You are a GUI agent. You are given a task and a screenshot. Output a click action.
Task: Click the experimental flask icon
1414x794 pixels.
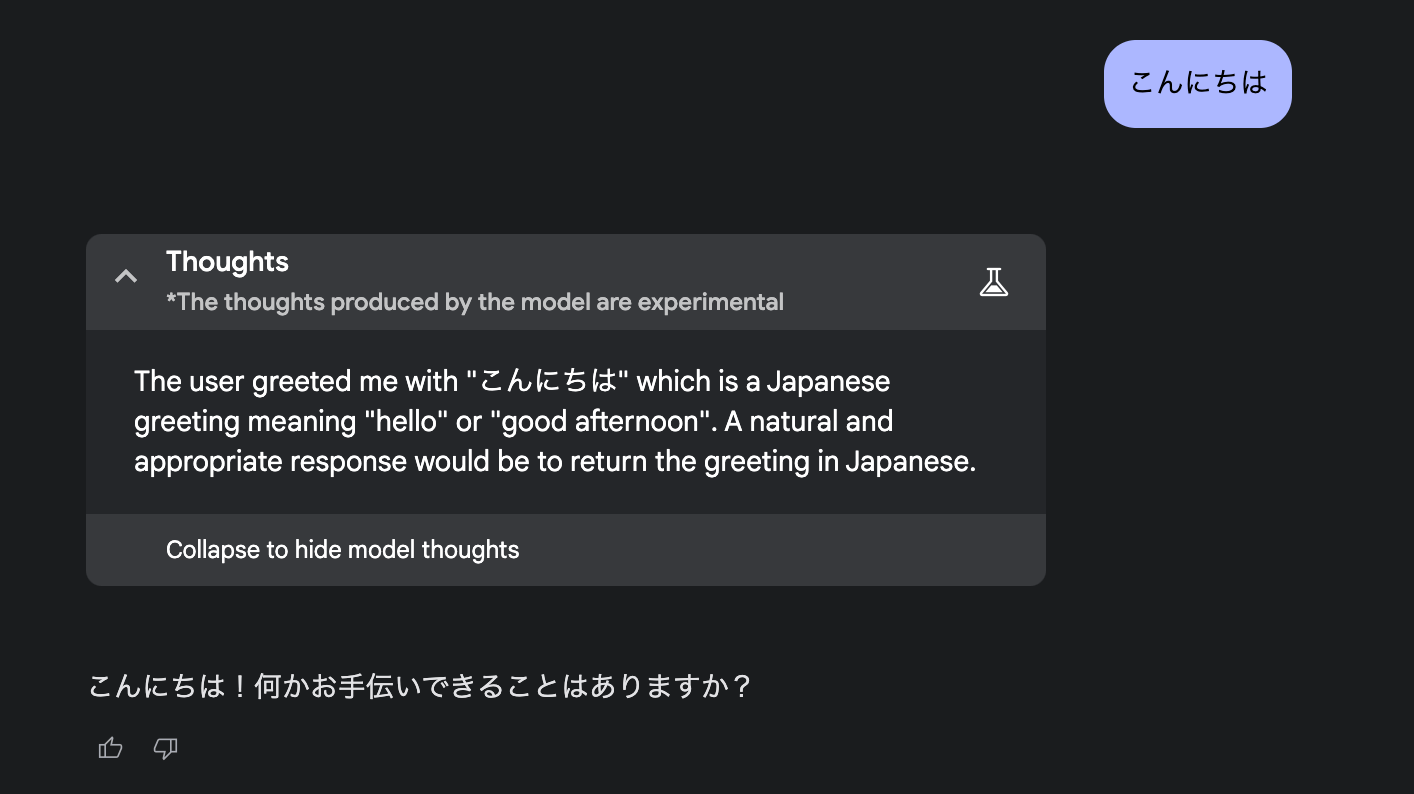(993, 282)
